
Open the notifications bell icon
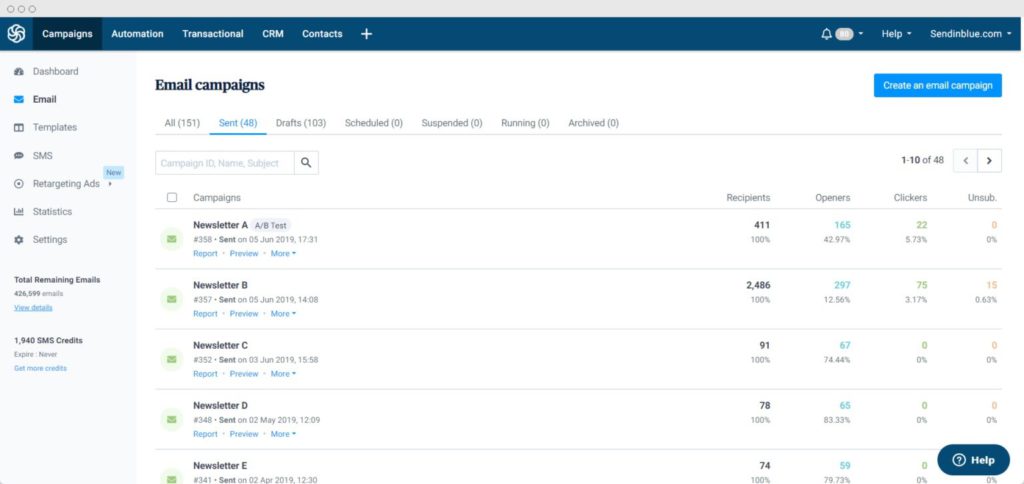coord(826,34)
